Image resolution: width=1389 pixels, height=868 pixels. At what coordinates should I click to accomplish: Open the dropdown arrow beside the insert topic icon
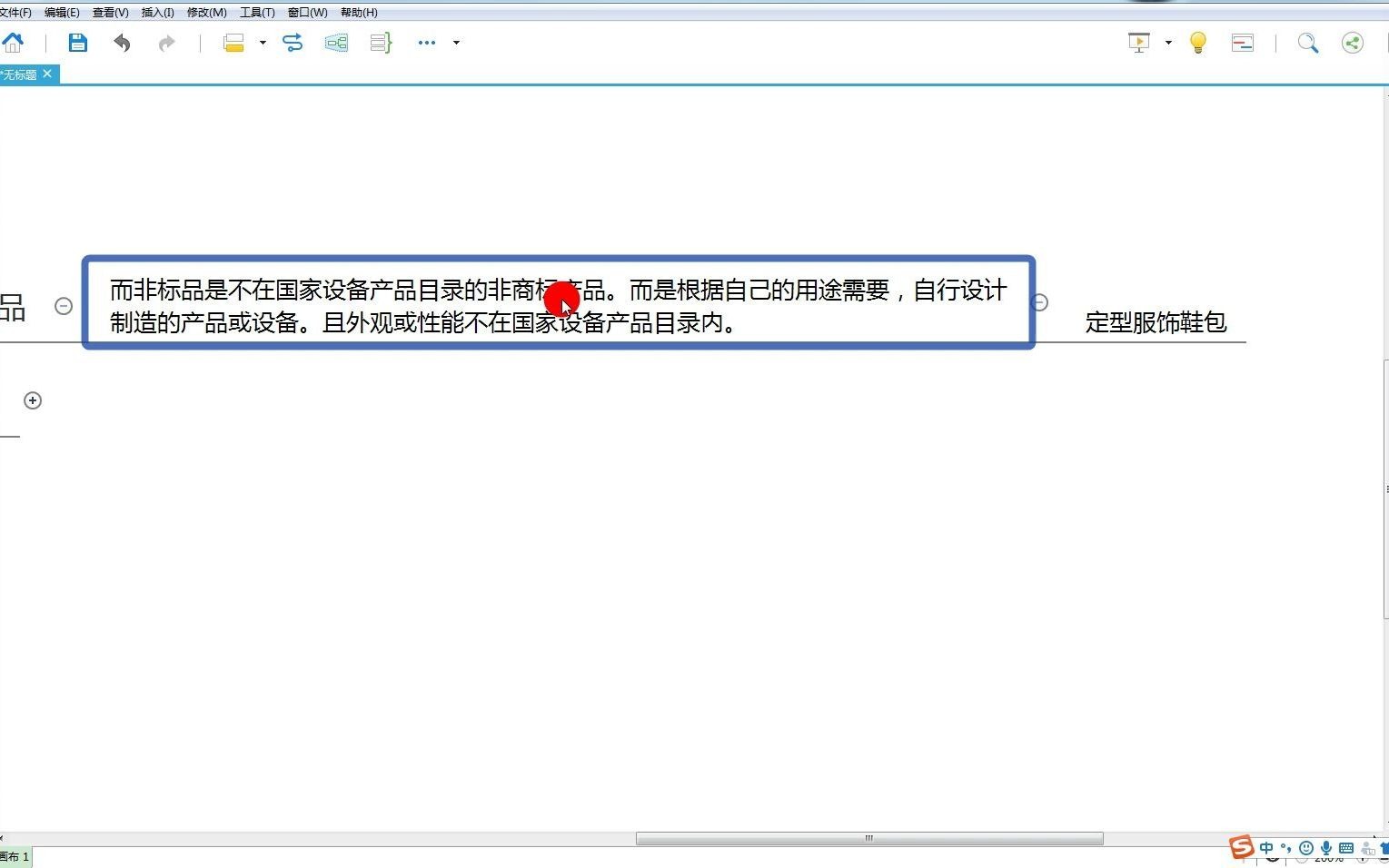[x=263, y=43]
